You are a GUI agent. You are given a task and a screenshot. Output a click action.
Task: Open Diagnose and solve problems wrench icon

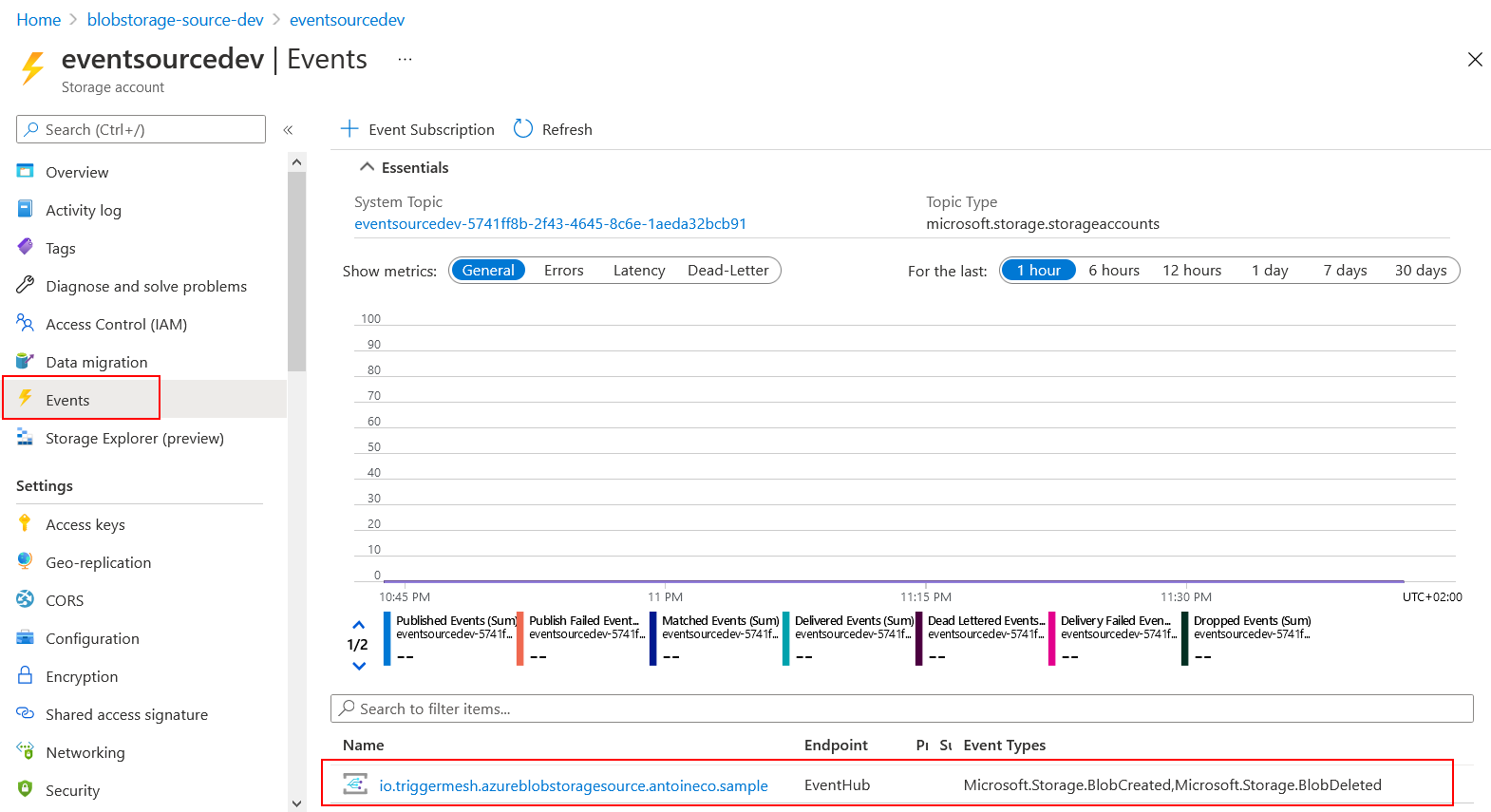point(26,285)
